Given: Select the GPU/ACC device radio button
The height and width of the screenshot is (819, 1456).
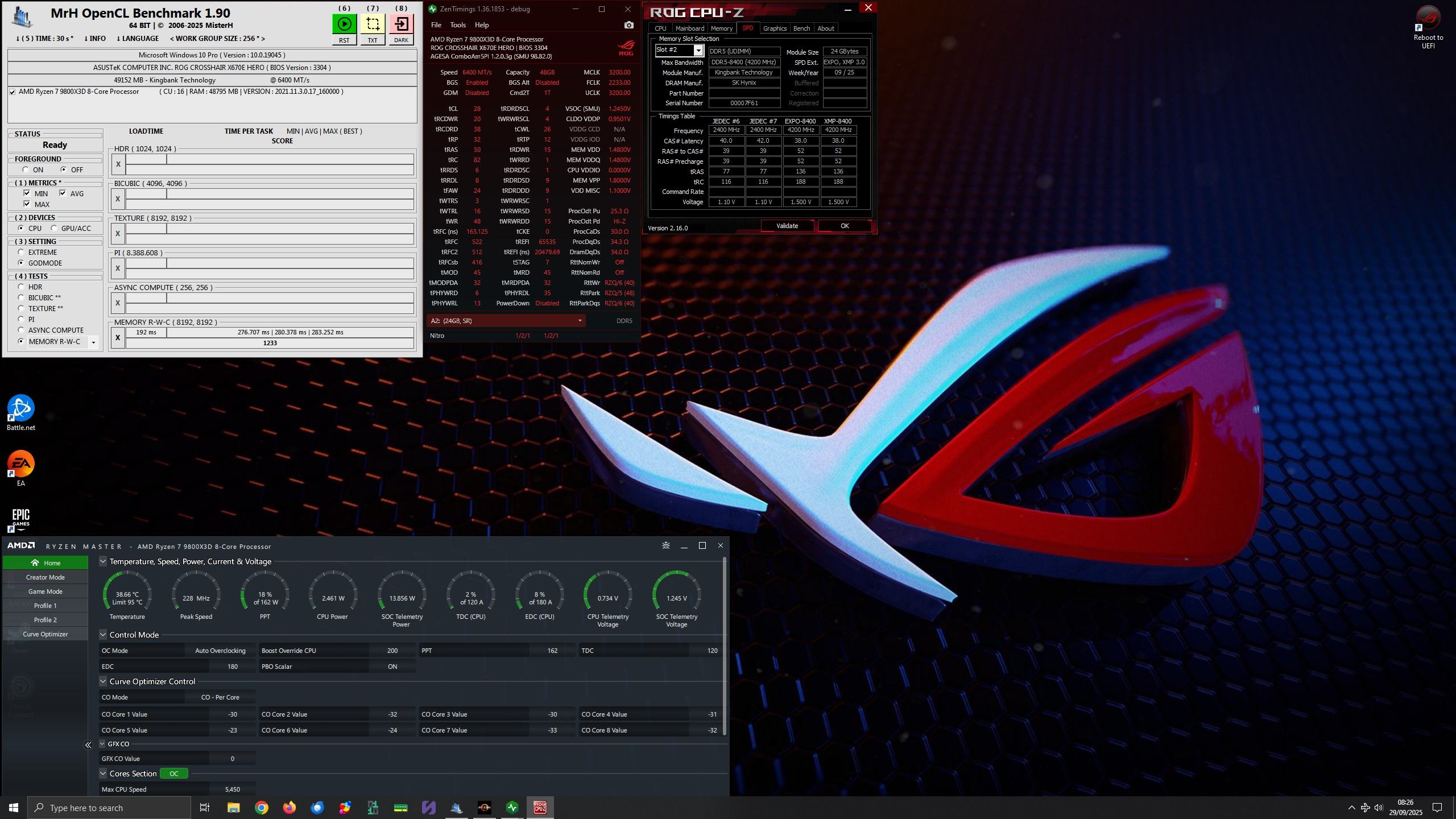Looking at the screenshot, I should pyautogui.click(x=54, y=228).
